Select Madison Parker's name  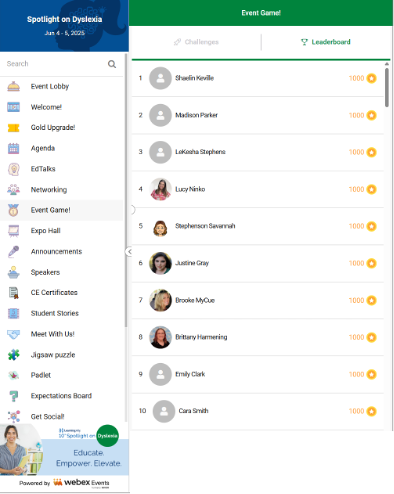click(196, 115)
